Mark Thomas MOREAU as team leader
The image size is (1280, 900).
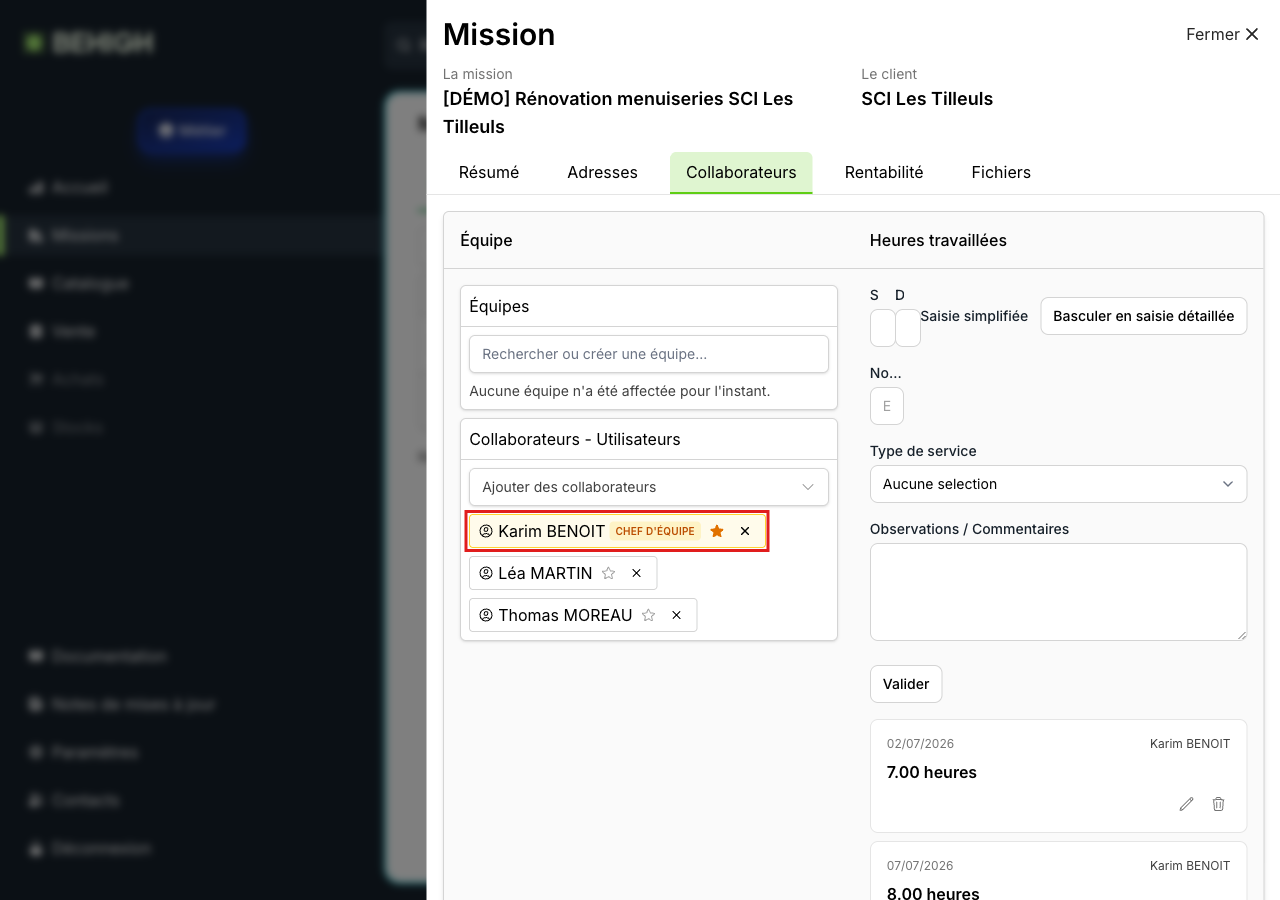pos(648,615)
